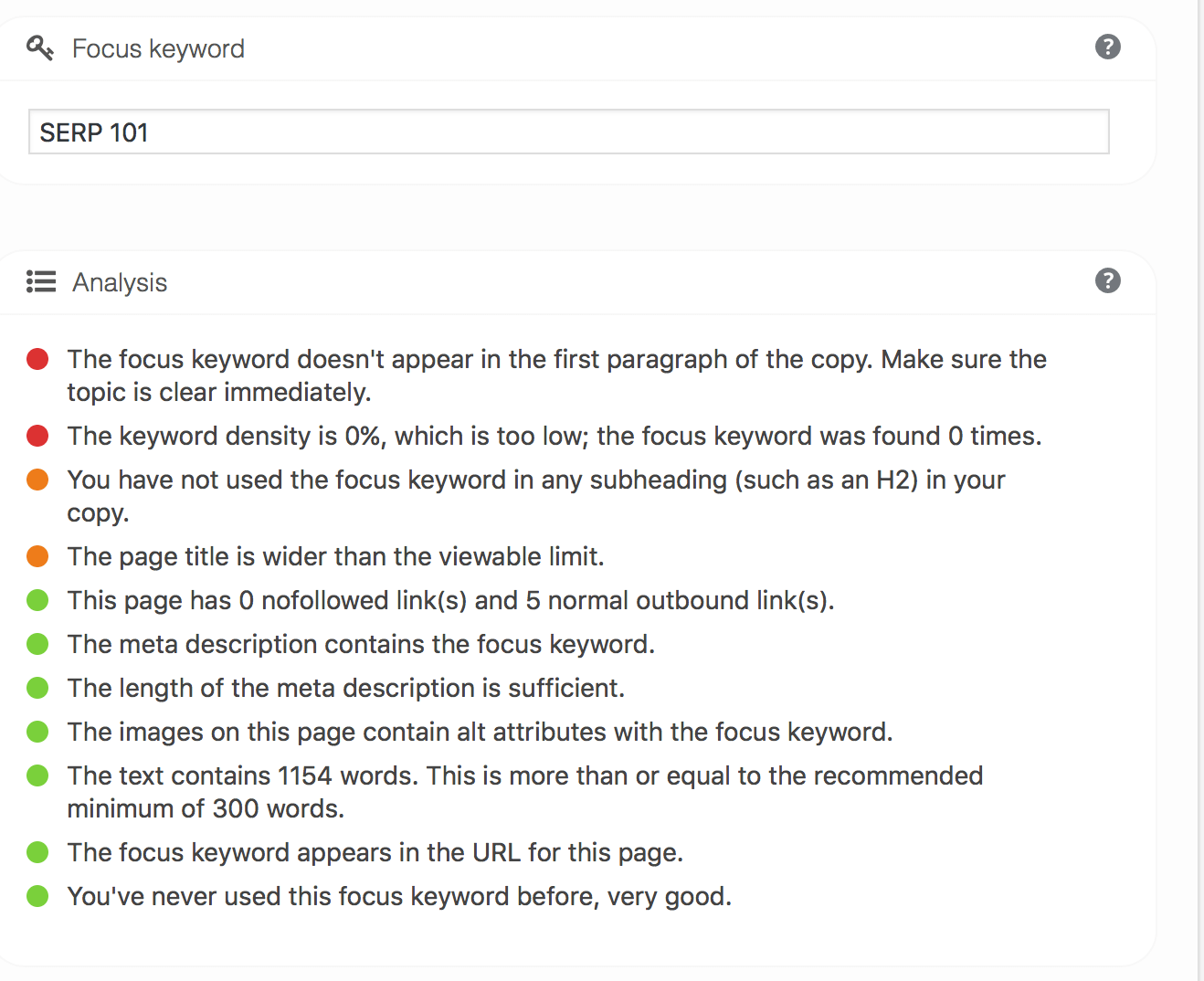Click the focus keyword appears in URL message
This screenshot has width=1204, height=981.
tap(375, 852)
